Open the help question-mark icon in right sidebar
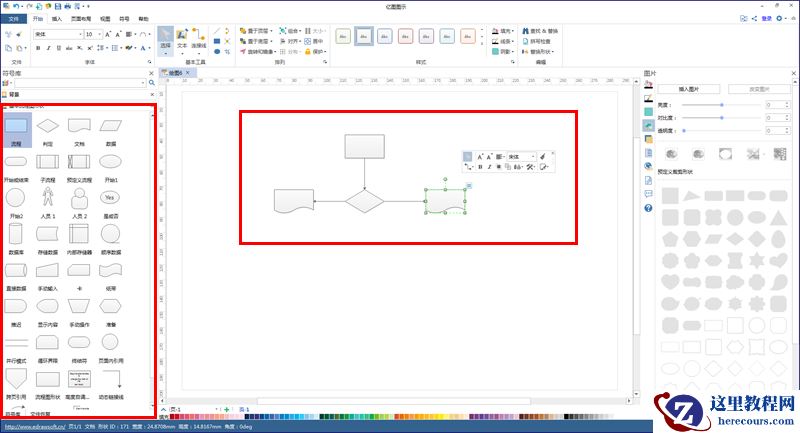This screenshot has width=800, height=433. point(648,208)
